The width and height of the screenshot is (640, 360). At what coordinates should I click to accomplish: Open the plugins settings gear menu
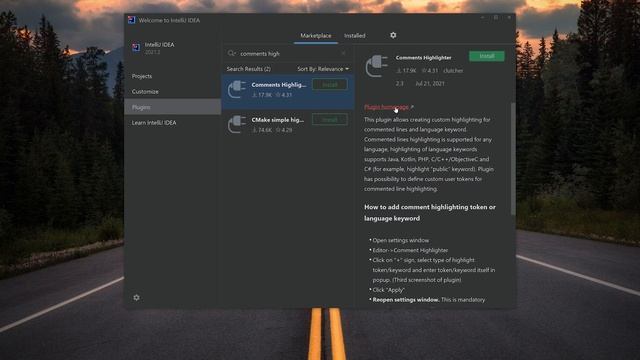pyautogui.click(x=393, y=36)
